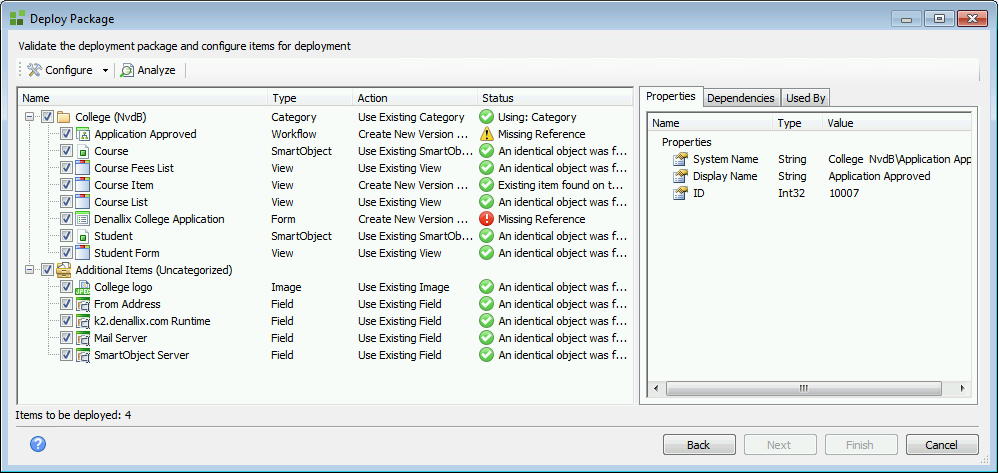Click the red error icon for Missing Reference
Image resolution: width=999 pixels, height=473 pixels.
pyautogui.click(x=487, y=219)
